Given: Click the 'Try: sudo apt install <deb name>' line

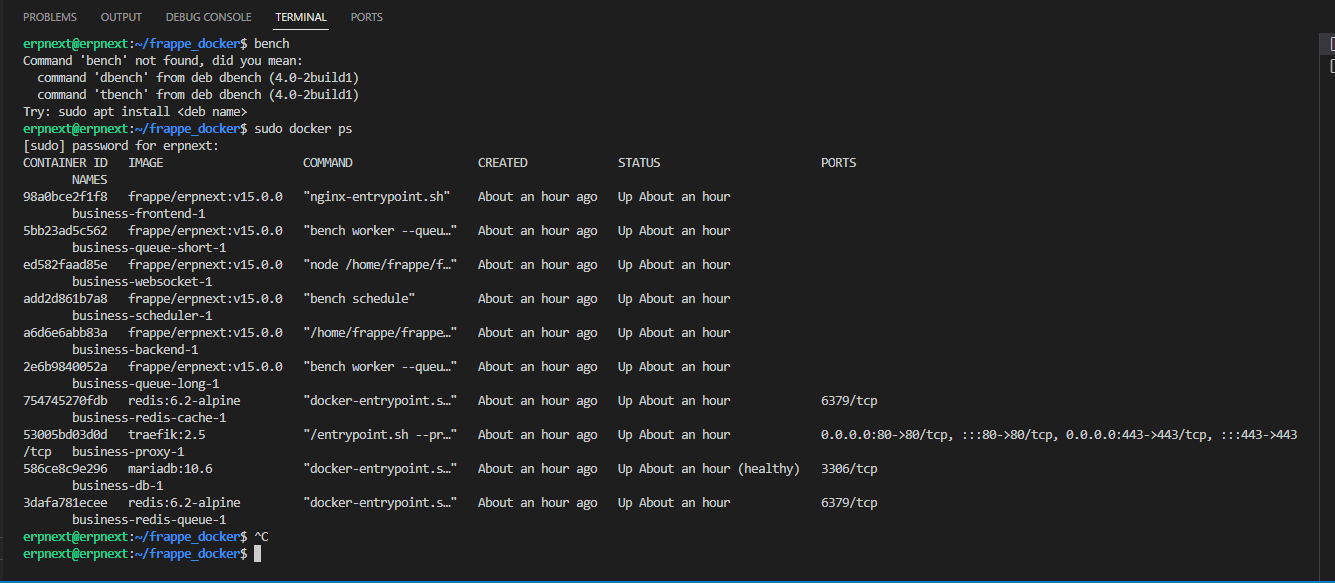Looking at the screenshot, I should pyautogui.click(x=135, y=112).
